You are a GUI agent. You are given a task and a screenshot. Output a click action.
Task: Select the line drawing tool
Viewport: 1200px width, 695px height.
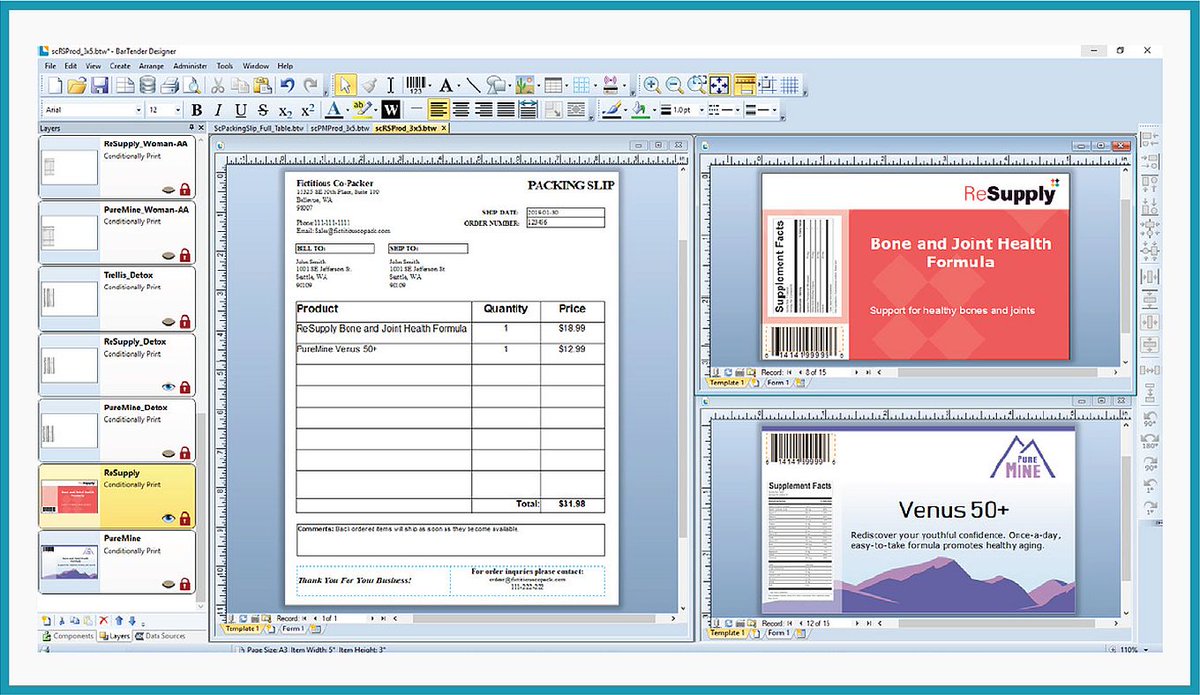point(473,86)
